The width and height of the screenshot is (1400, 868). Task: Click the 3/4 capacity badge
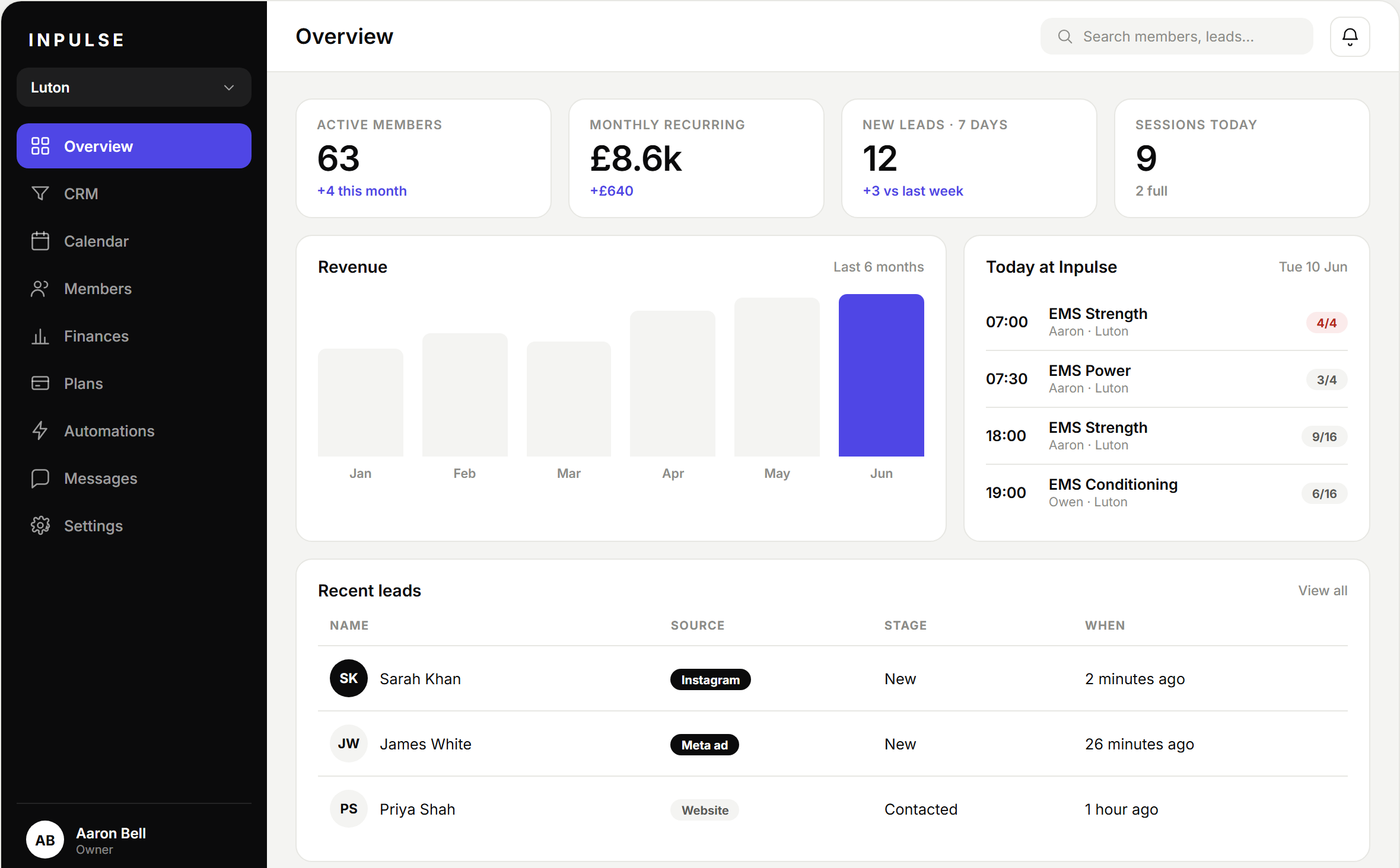pyautogui.click(x=1326, y=379)
